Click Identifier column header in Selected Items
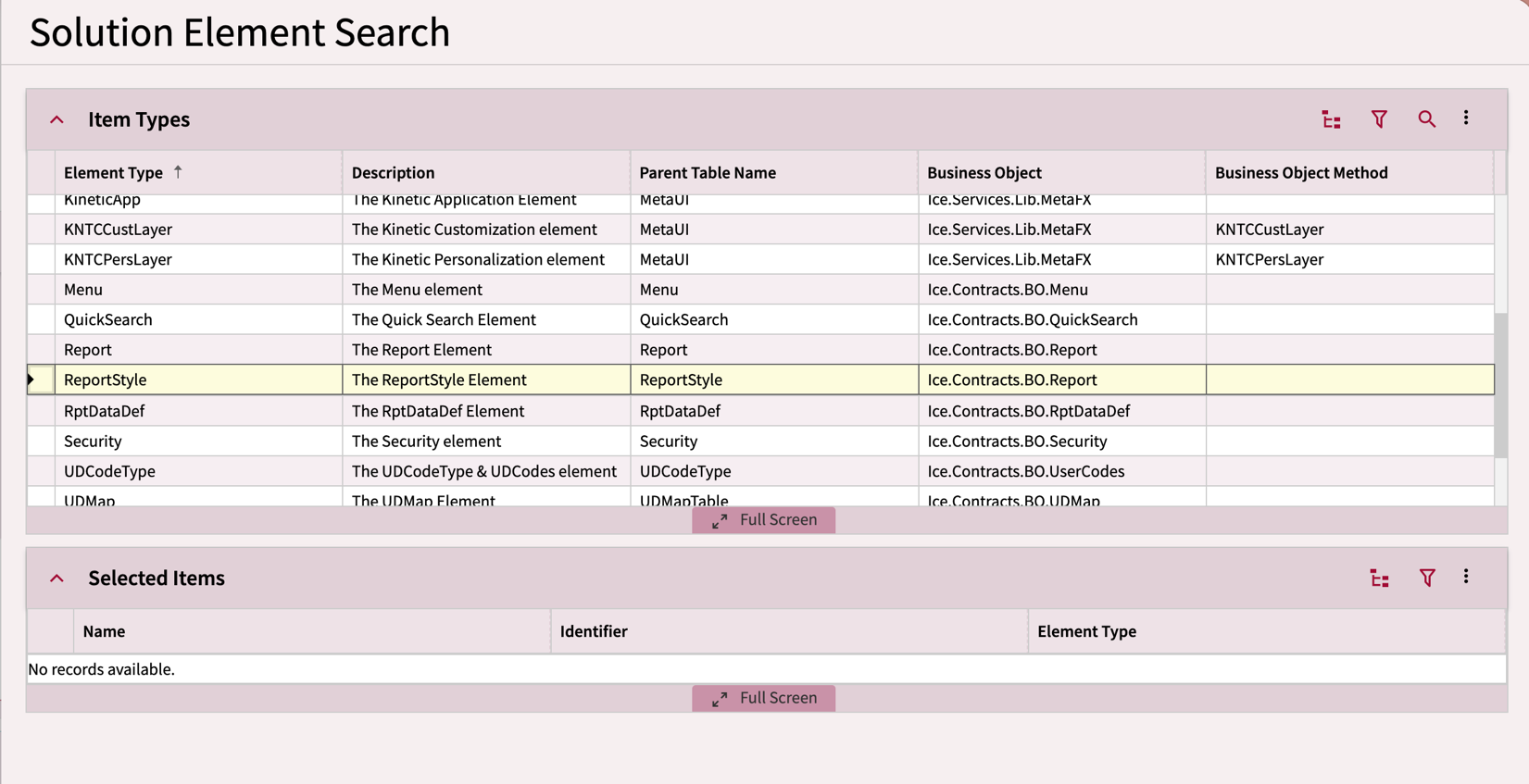This screenshot has height=784, width=1529. click(x=789, y=631)
